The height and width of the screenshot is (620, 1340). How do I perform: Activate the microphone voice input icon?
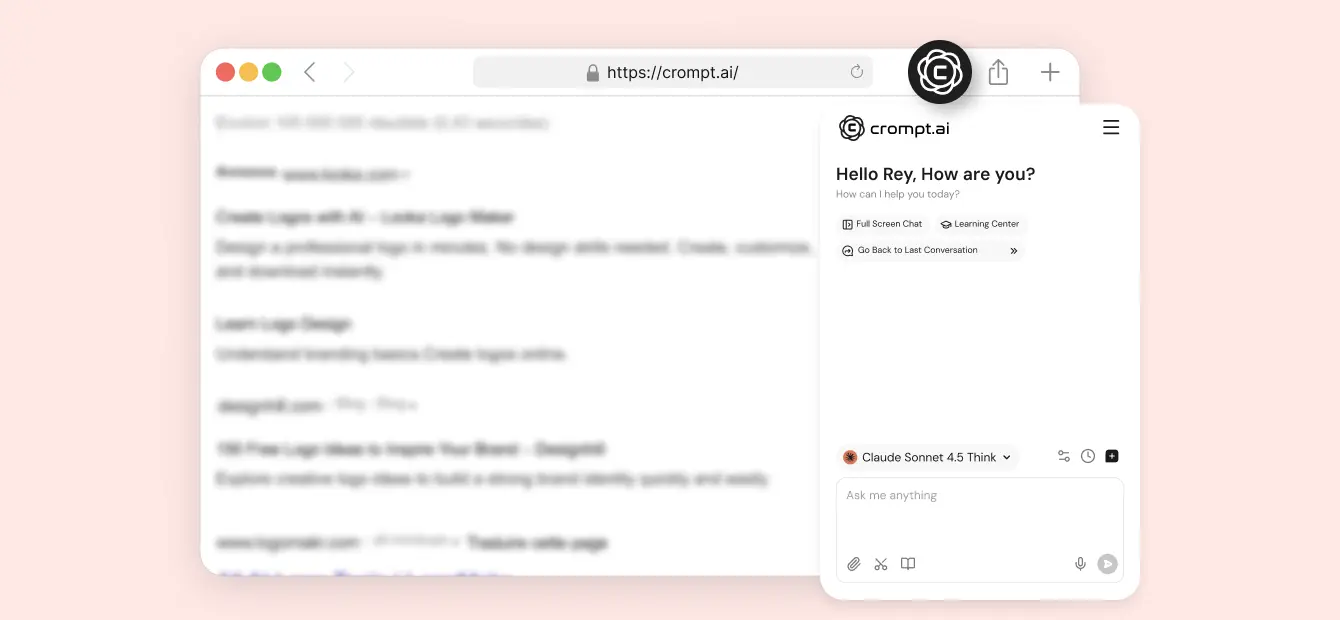tap(1080, 564)
